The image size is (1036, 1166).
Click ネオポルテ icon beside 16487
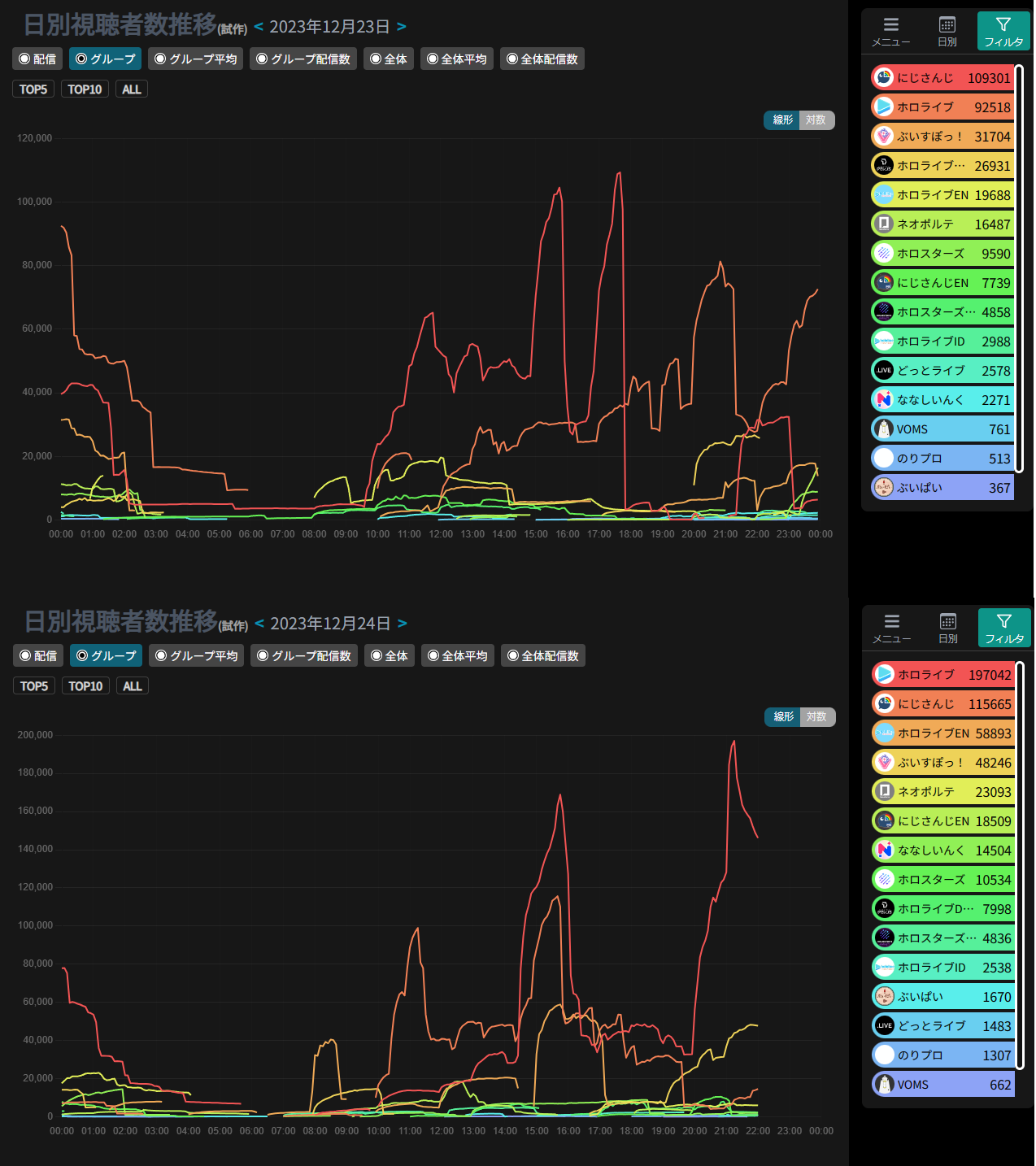[x=884, y=224]
